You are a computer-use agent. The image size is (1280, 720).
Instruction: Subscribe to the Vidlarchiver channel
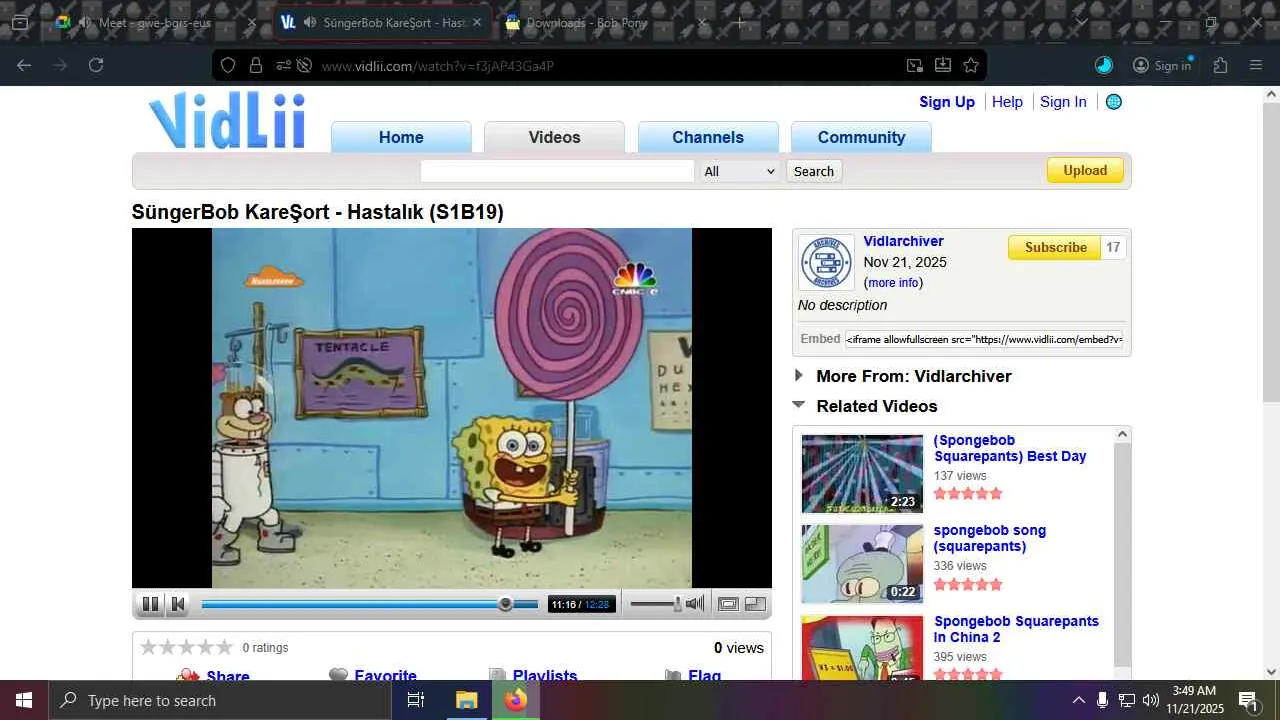pyautogui.click(x=1055, y=247)
